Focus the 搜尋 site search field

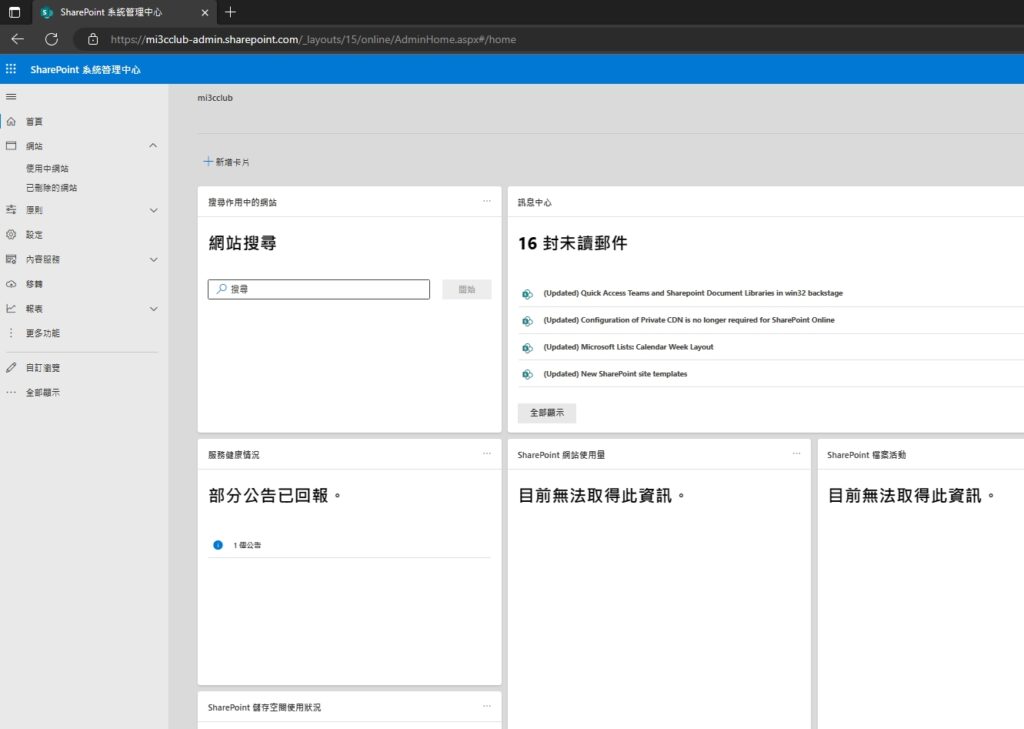pos(319,289)
